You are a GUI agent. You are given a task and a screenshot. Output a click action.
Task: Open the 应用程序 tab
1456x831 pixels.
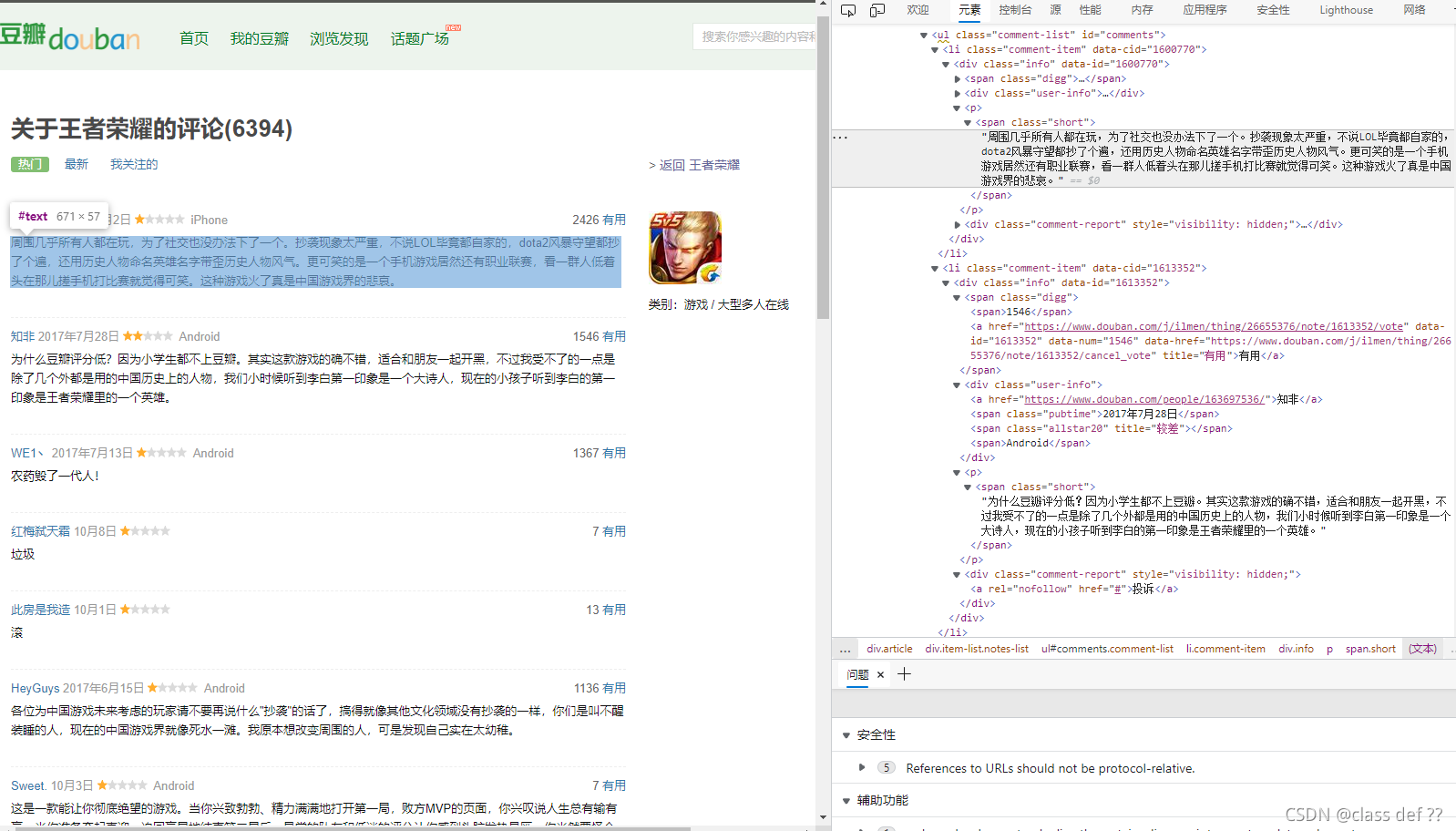point(1205,10)
